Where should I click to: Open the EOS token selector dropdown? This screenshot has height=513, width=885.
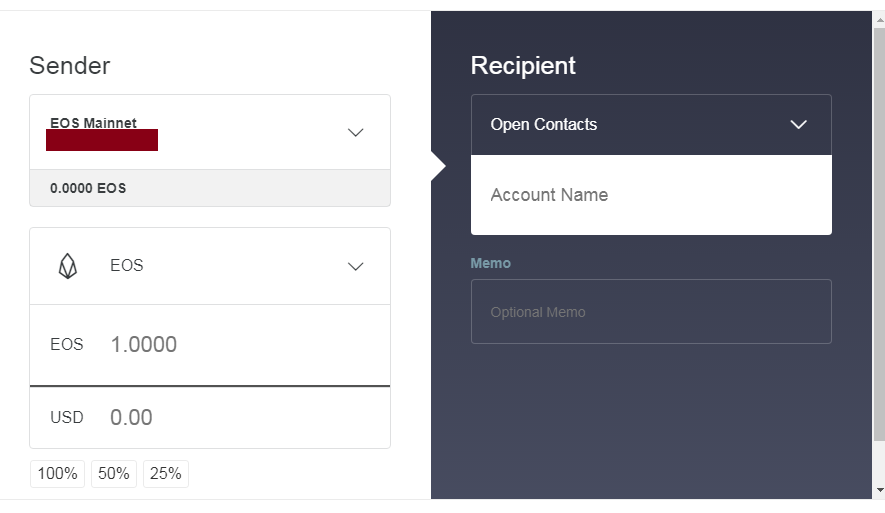[x=209, y=266]
